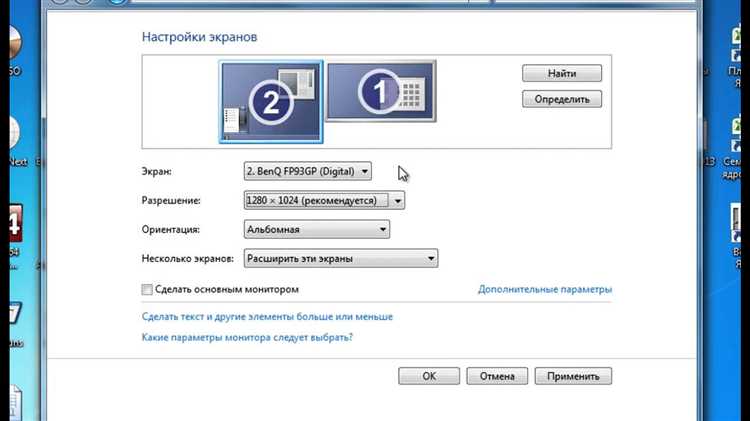Open the "Экран" dropdown showing BenQ FP93GP
Screen dimensions: 750x421
[x=308, y=171]
